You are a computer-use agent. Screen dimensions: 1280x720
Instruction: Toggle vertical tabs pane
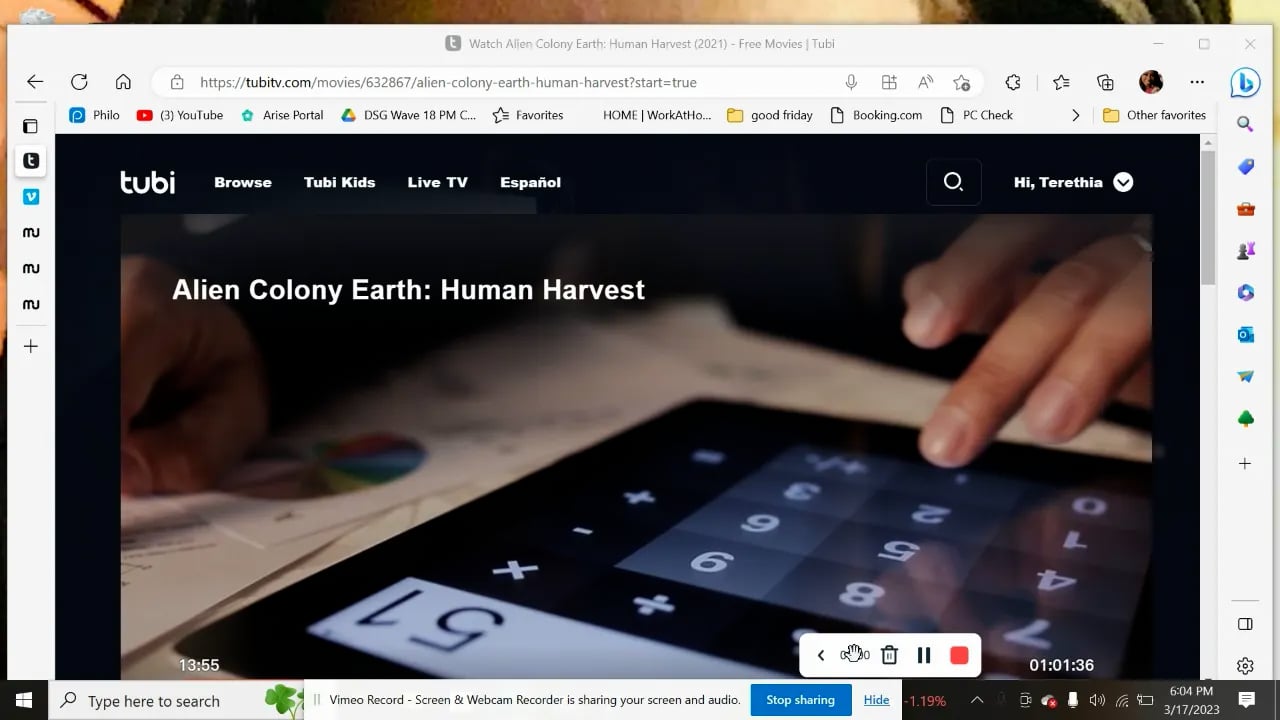point(31,126)
